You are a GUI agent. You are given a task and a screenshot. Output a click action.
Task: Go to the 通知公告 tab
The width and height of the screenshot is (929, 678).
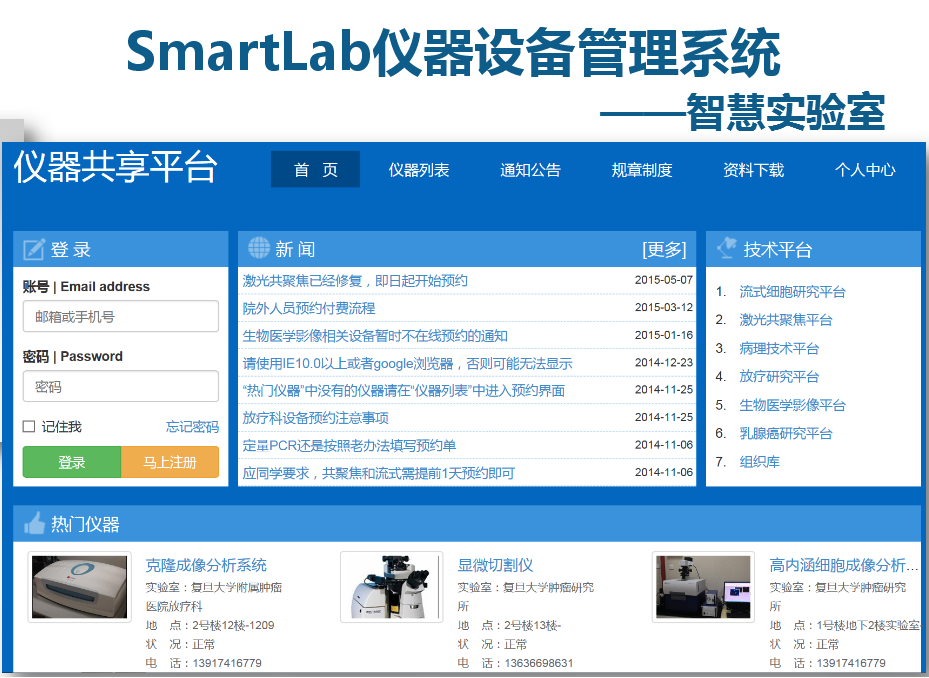click(x=530, y=170)
